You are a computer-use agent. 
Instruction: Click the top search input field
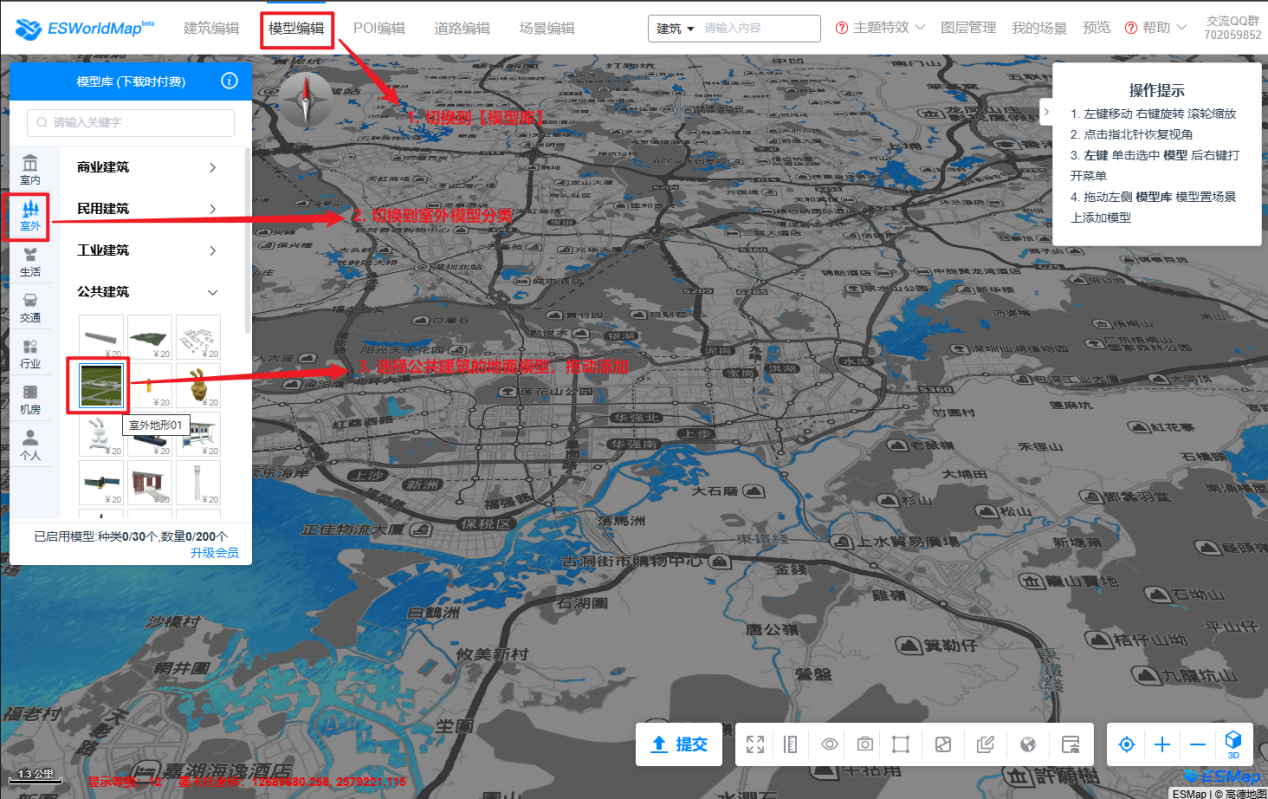tap(760, 28)
